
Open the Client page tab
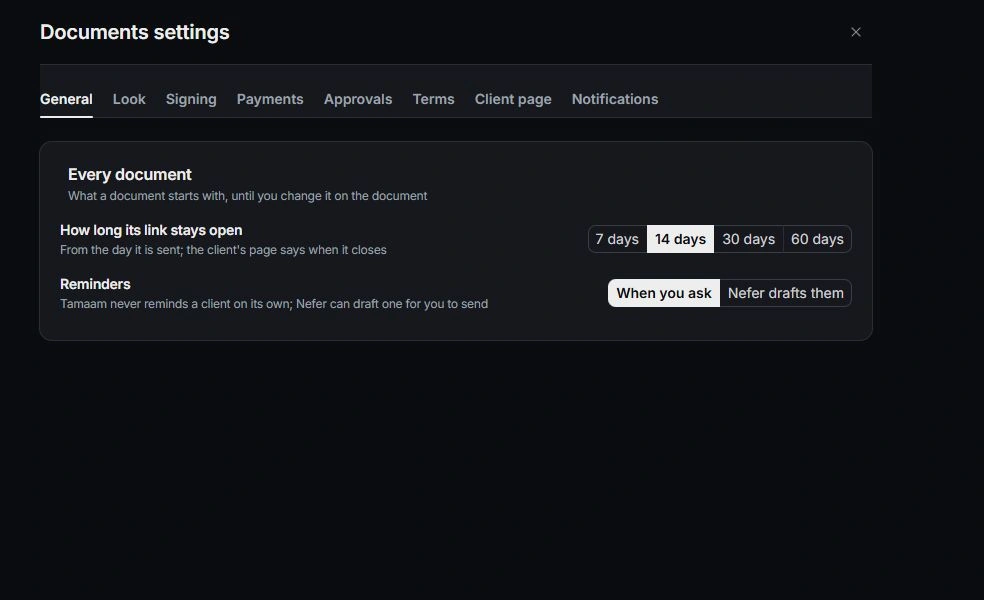513,99
